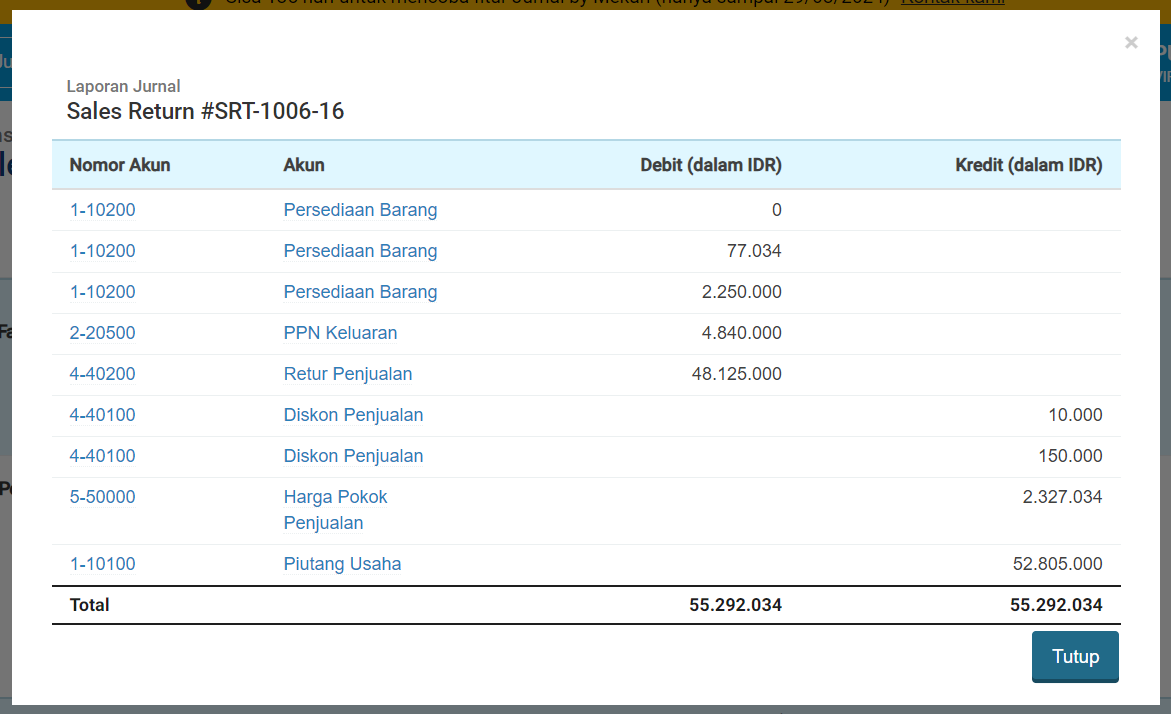Image resolution: width=1171 pixels, height=714 pixels.
Task: Open the Retur Penjualan account link
Action: 347,374
